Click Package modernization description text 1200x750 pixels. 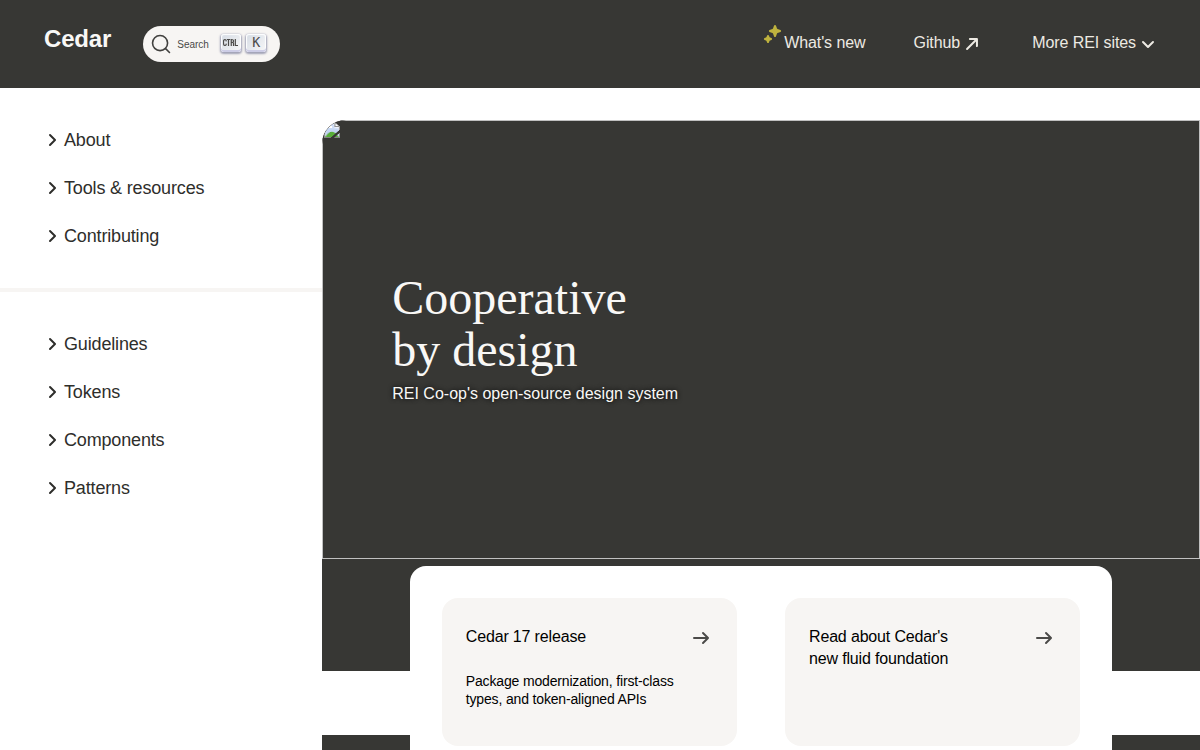tap(570, 690)
